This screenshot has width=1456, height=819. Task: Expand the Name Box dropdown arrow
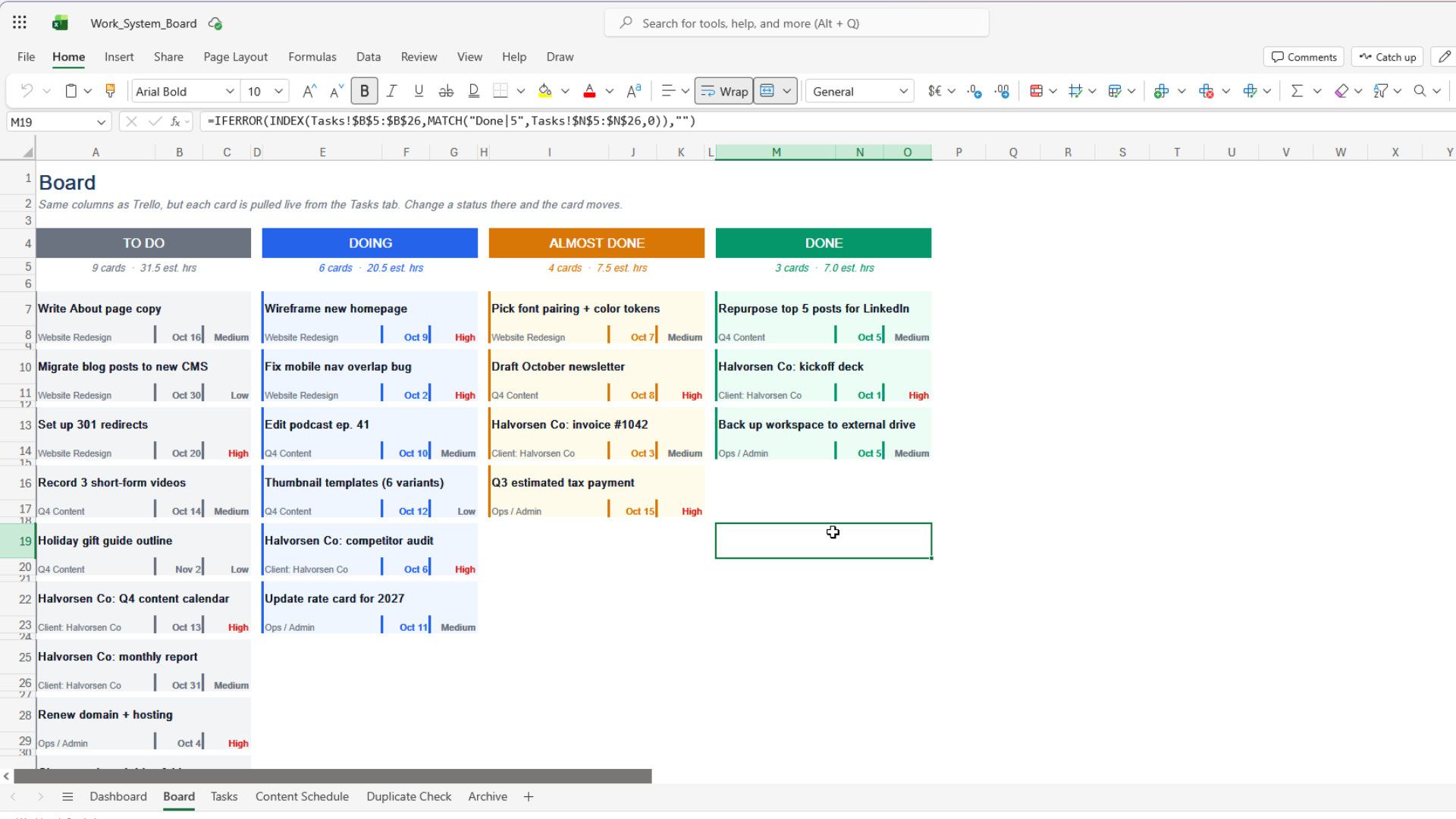pyautogui.click(x=101, y=122)
